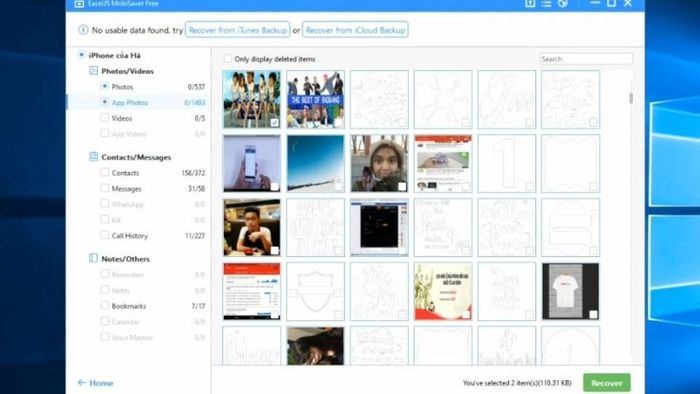Enable the Messages checkbox
The height and width of the screenshot is (394, 700).
coord(104,188)
